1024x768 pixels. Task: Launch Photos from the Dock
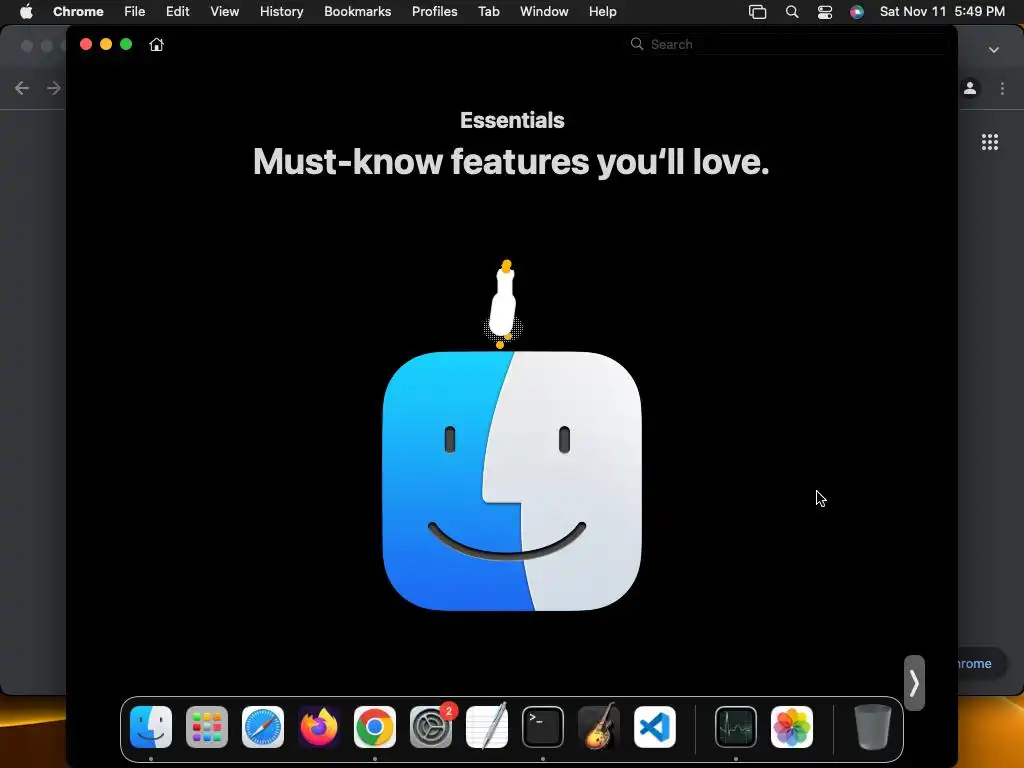pyautogui.click(x=792, y=727)
